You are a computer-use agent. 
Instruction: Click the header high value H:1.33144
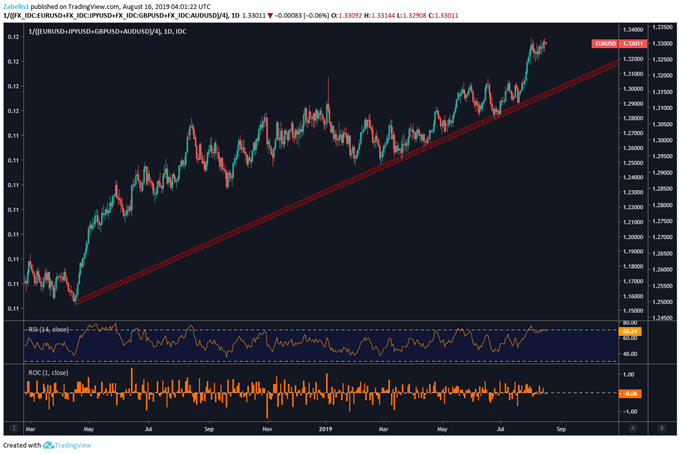click(379, 15)
